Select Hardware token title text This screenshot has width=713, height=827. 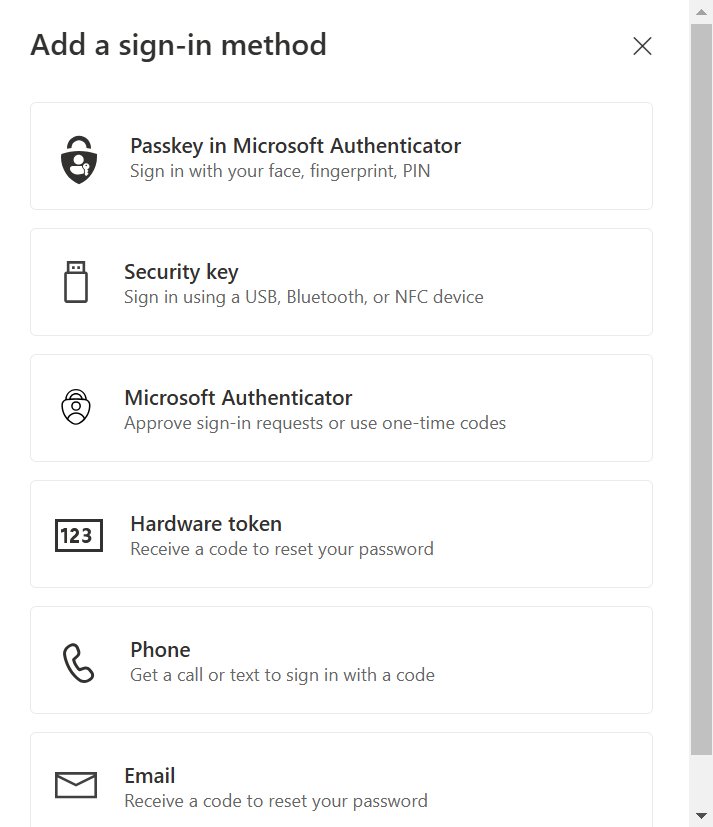pyautogui.click(x=206, y=524)
